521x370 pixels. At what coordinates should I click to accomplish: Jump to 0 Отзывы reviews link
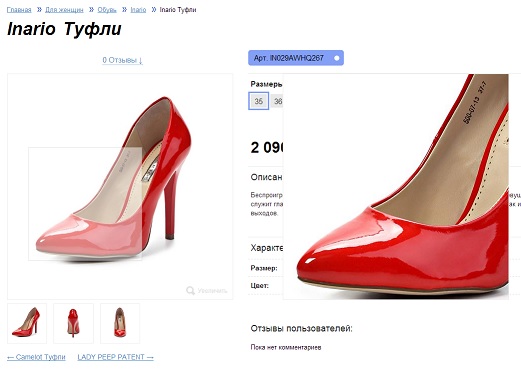point(123,60)
